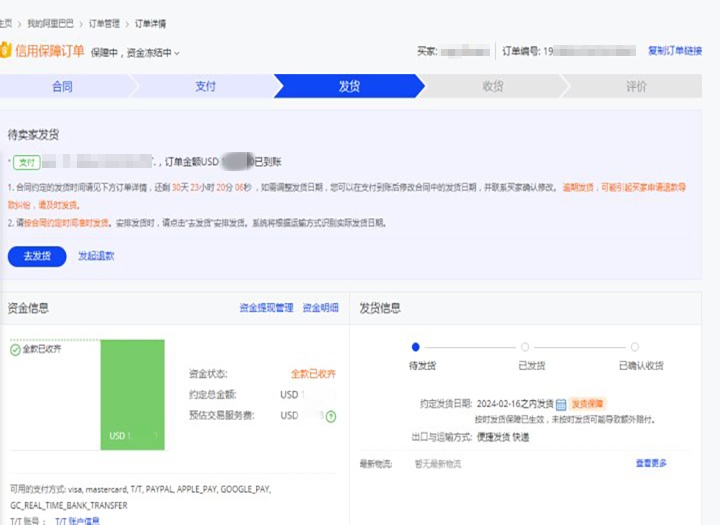Screen dimensions: 720x525
Task: Click the 发货保障 badge
Action: [587, 404]
